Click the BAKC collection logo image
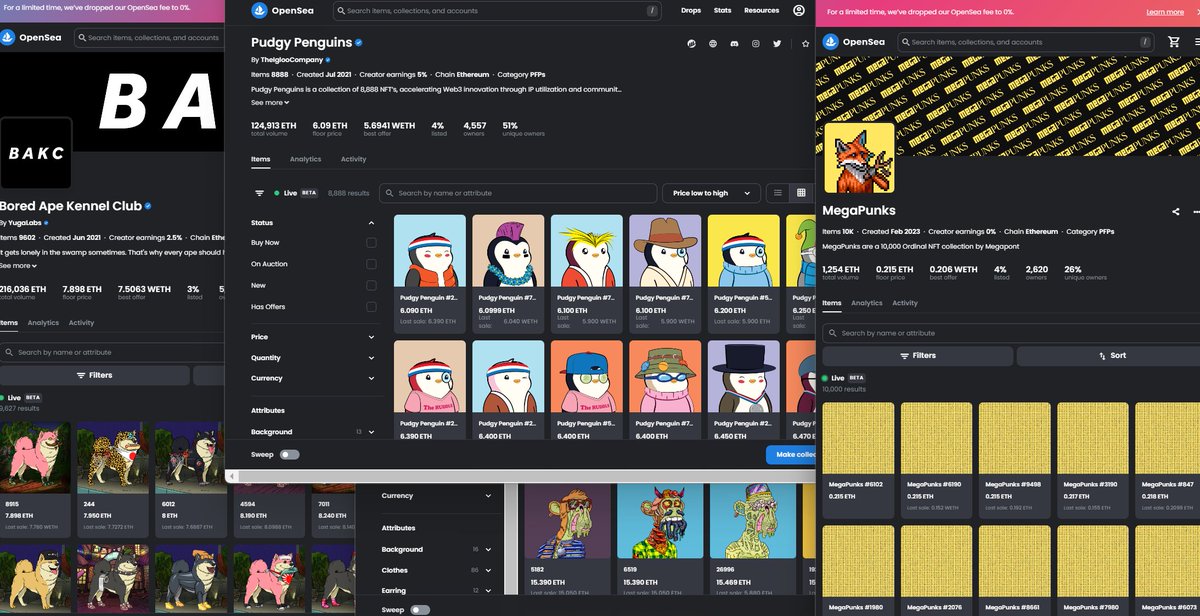1200x616 pixels. pyautogui.click(x=36, y=153)
